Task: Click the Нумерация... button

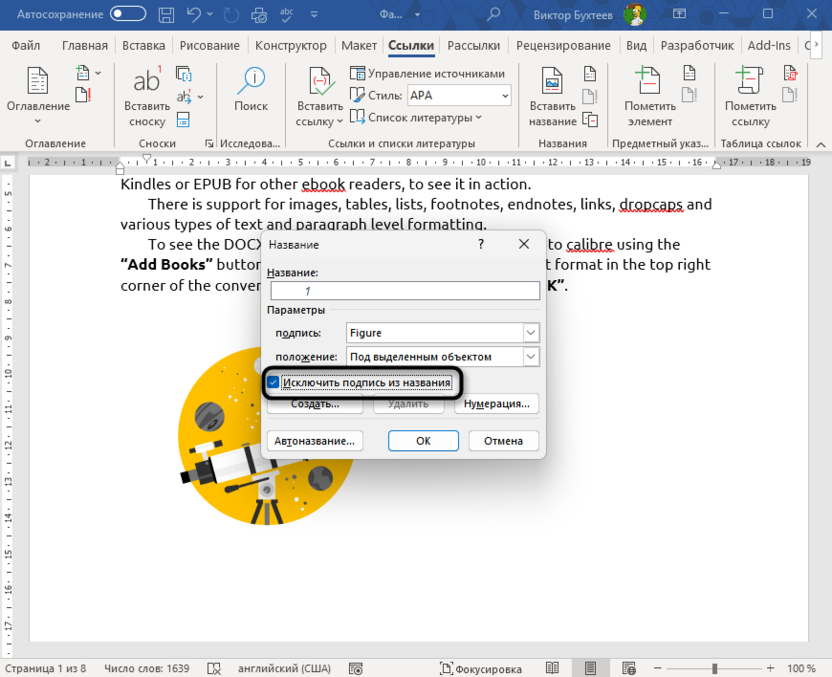Action: (x=496, y=404)
